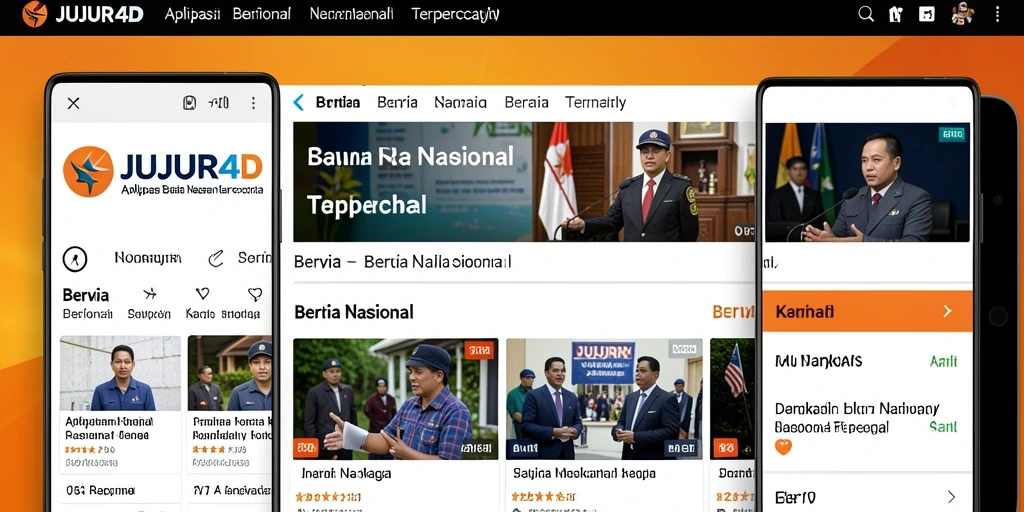Open the Berfional menu in top bar
The image size is (1024, 512).
pyautogui.click(x=262, y=14)
